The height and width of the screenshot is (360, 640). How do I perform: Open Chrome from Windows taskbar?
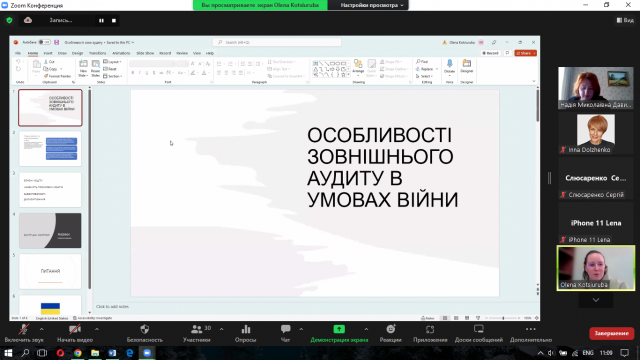tap(78, 353)
